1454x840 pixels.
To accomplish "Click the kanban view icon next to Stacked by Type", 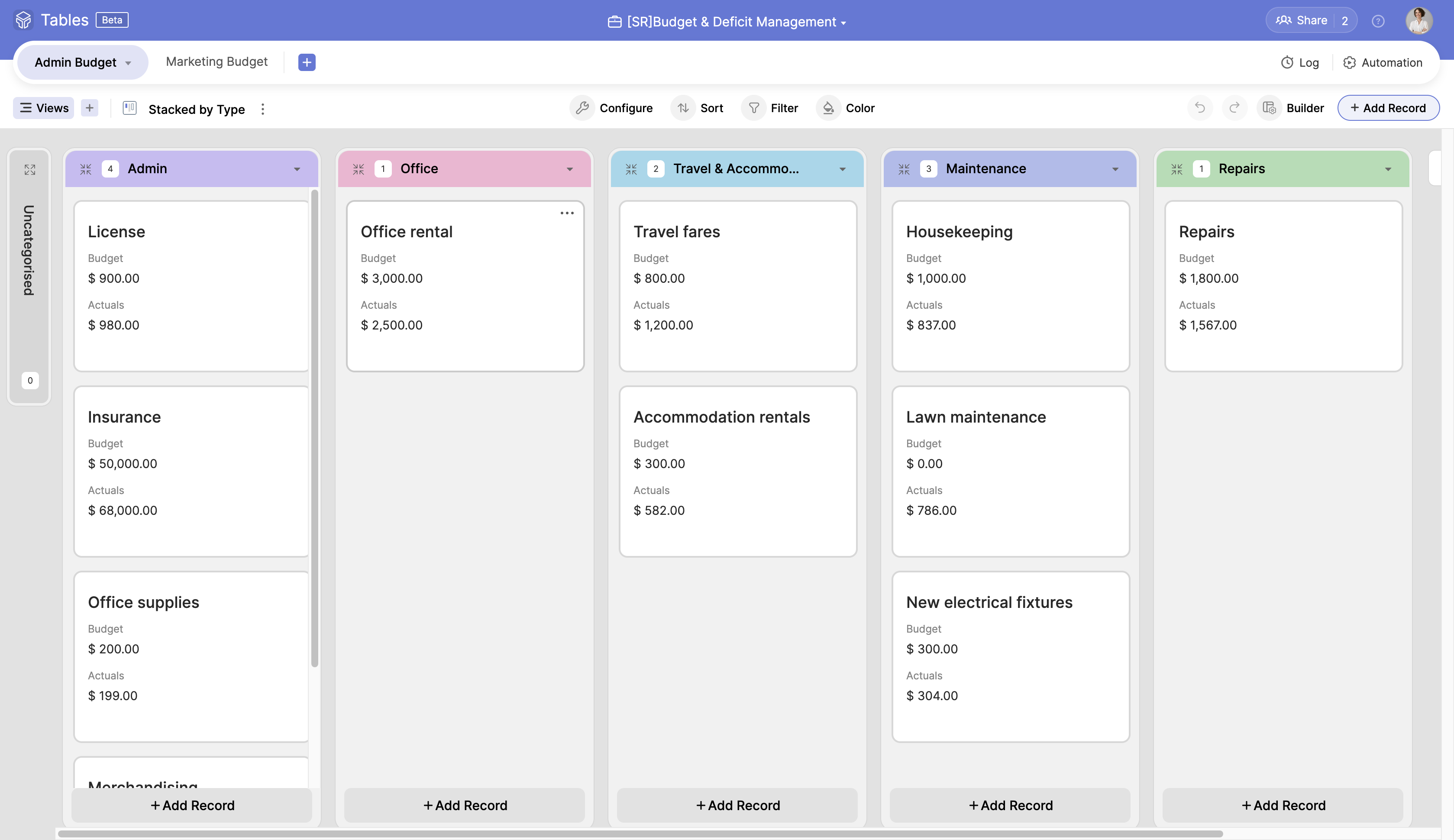I will [x=130, y=108].
